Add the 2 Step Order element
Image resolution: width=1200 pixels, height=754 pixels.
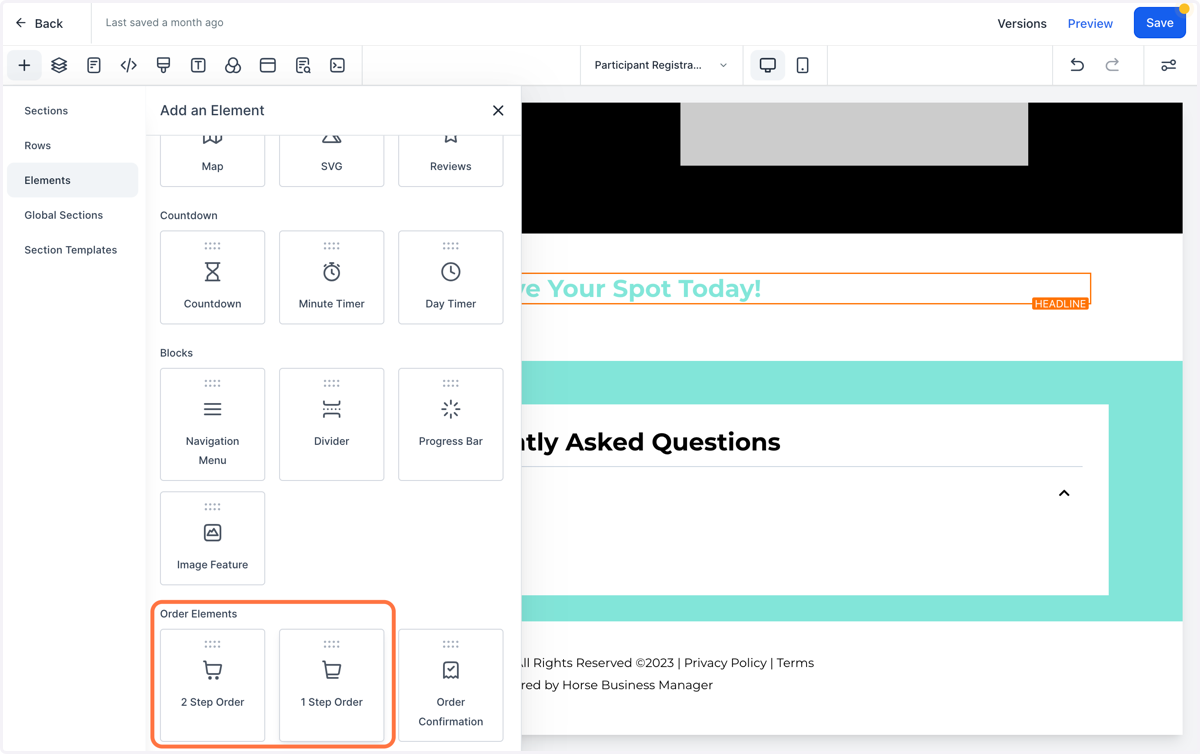pos(213,685)
